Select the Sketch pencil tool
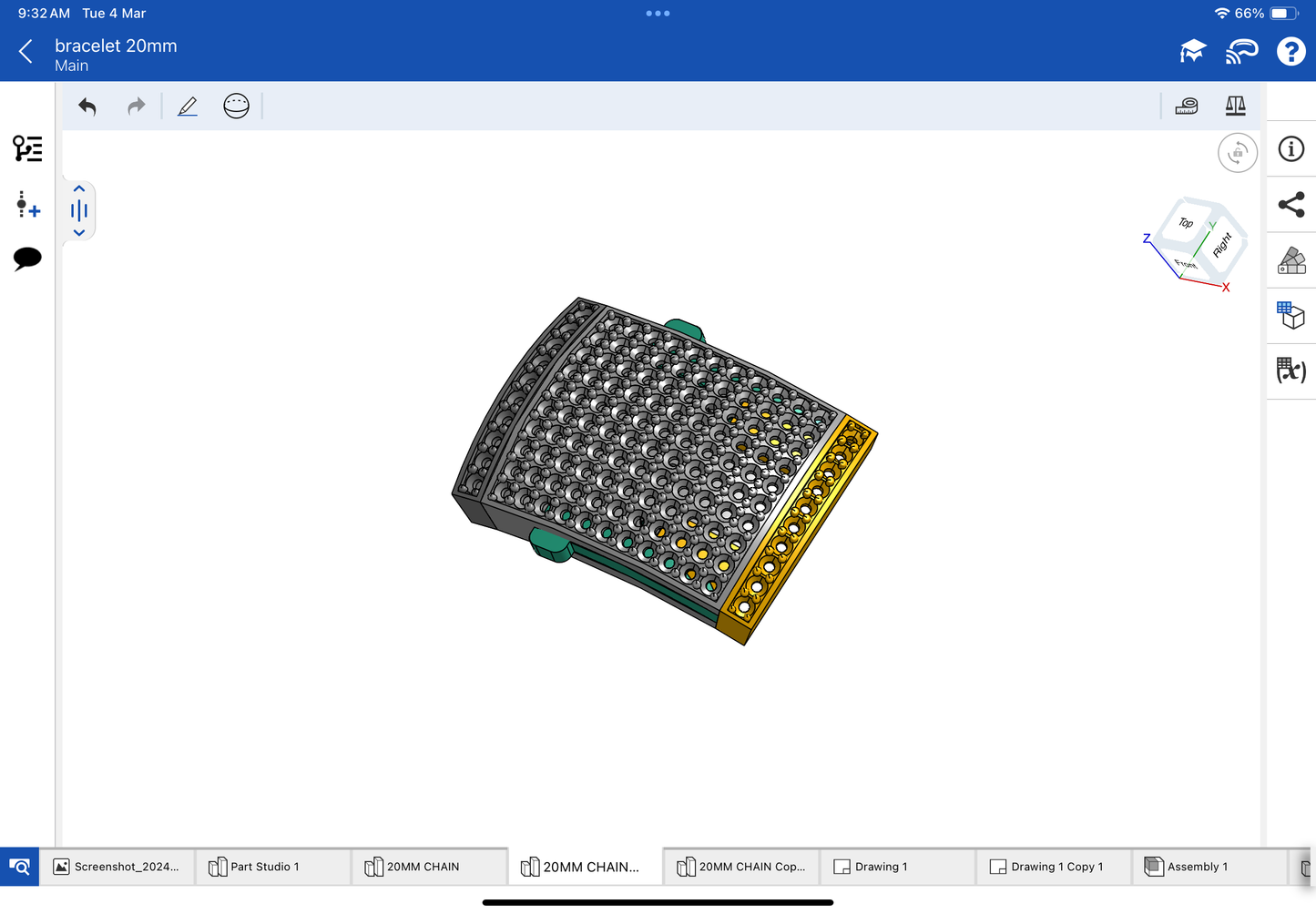Image resolution: width=1316 pixels, height=914 pixels. (x=188, y=107)
